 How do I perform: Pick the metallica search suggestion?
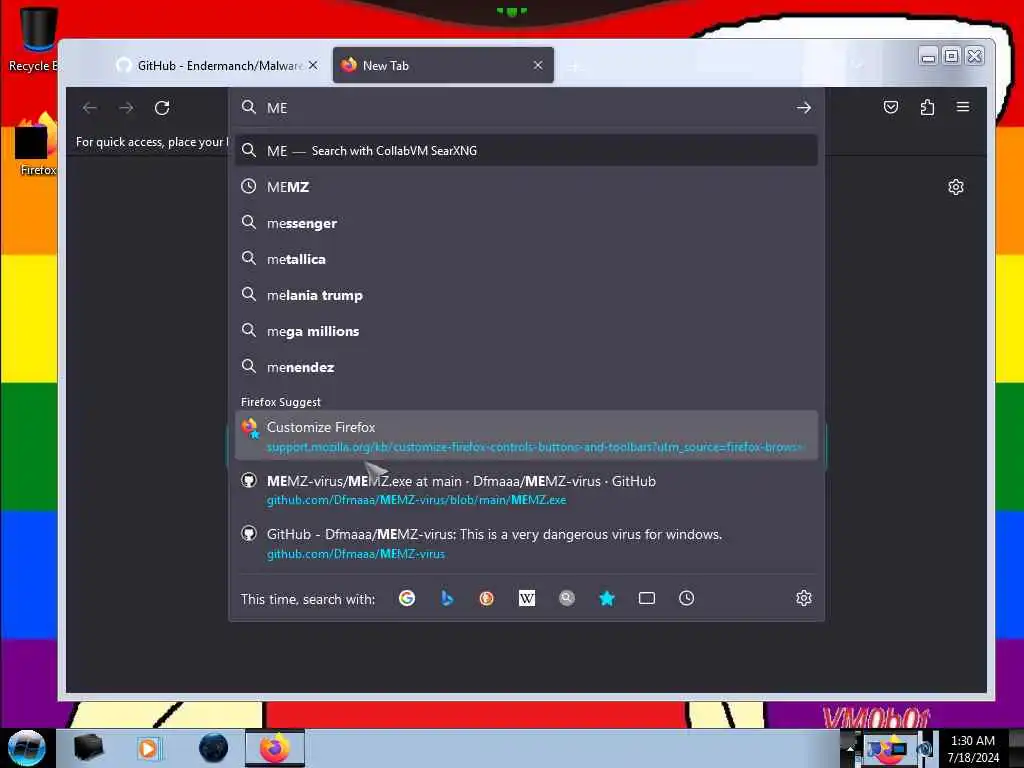tap(526, 259)
